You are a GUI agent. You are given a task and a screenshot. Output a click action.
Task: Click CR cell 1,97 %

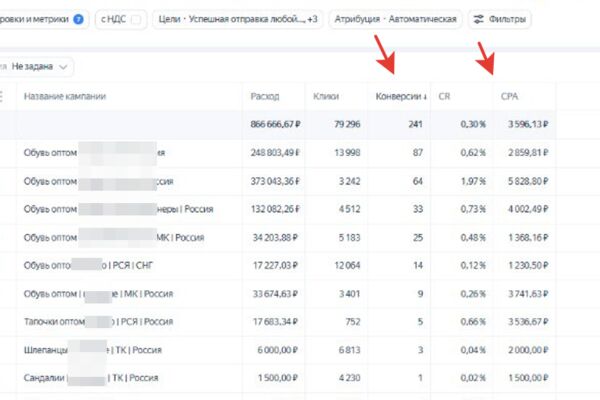[473, 181]
